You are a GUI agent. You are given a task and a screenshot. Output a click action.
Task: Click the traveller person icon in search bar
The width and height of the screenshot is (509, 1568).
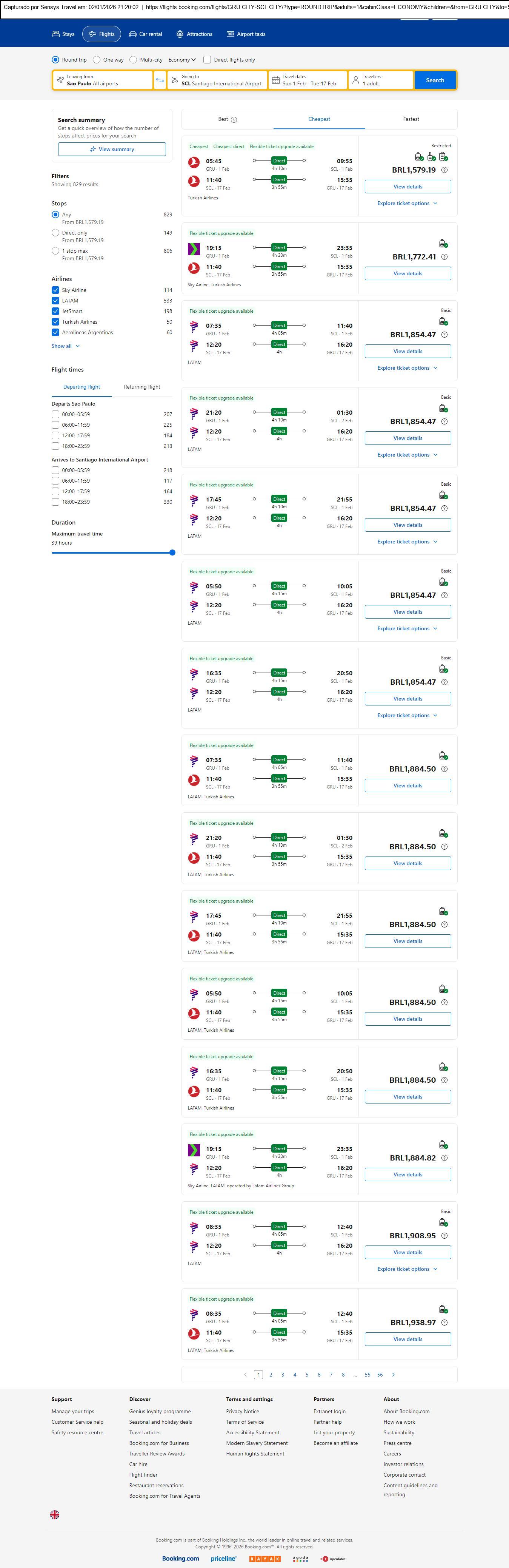pyautogui.click(x=356, y=80)
